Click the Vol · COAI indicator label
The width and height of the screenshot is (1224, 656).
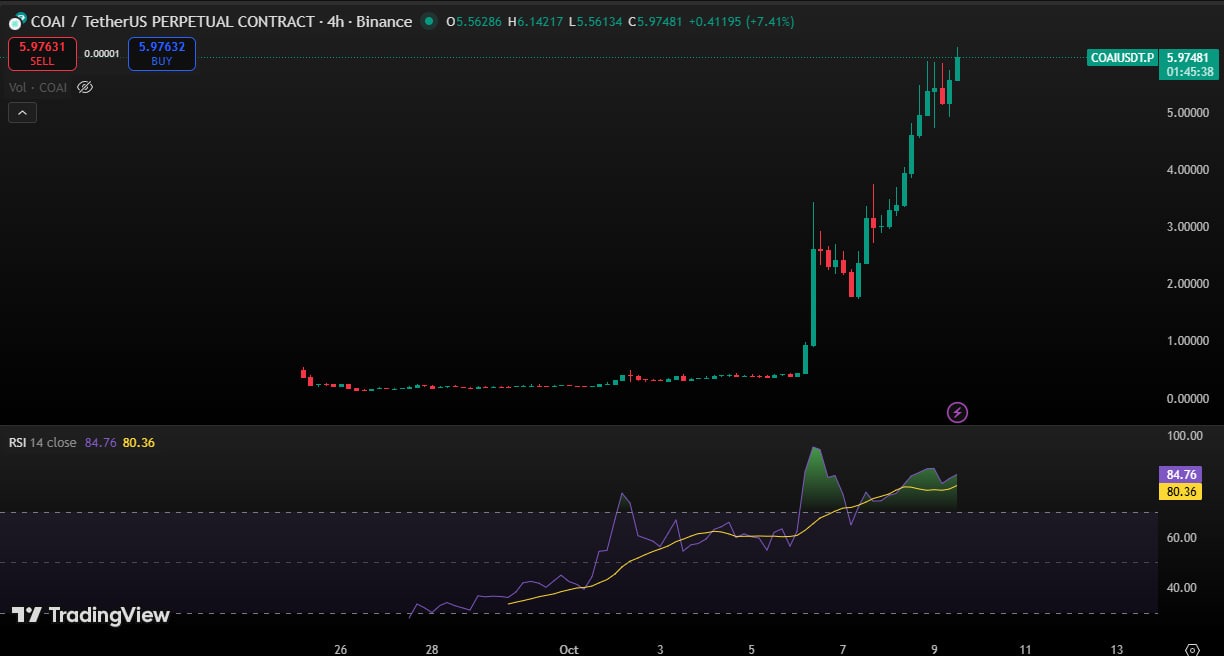[38, 87]
